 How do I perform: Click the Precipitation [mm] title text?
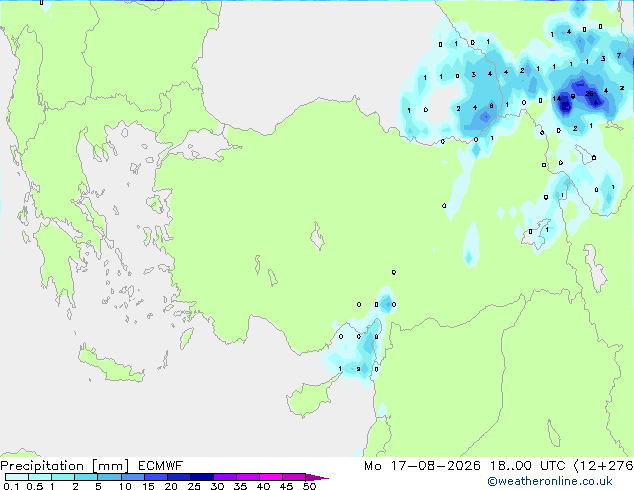click(65, 466)
